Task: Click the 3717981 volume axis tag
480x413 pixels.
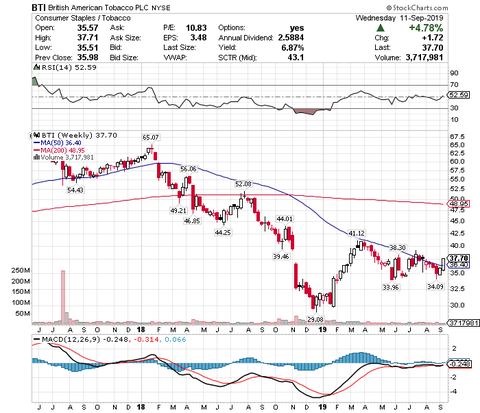Action: coord(462,323)
